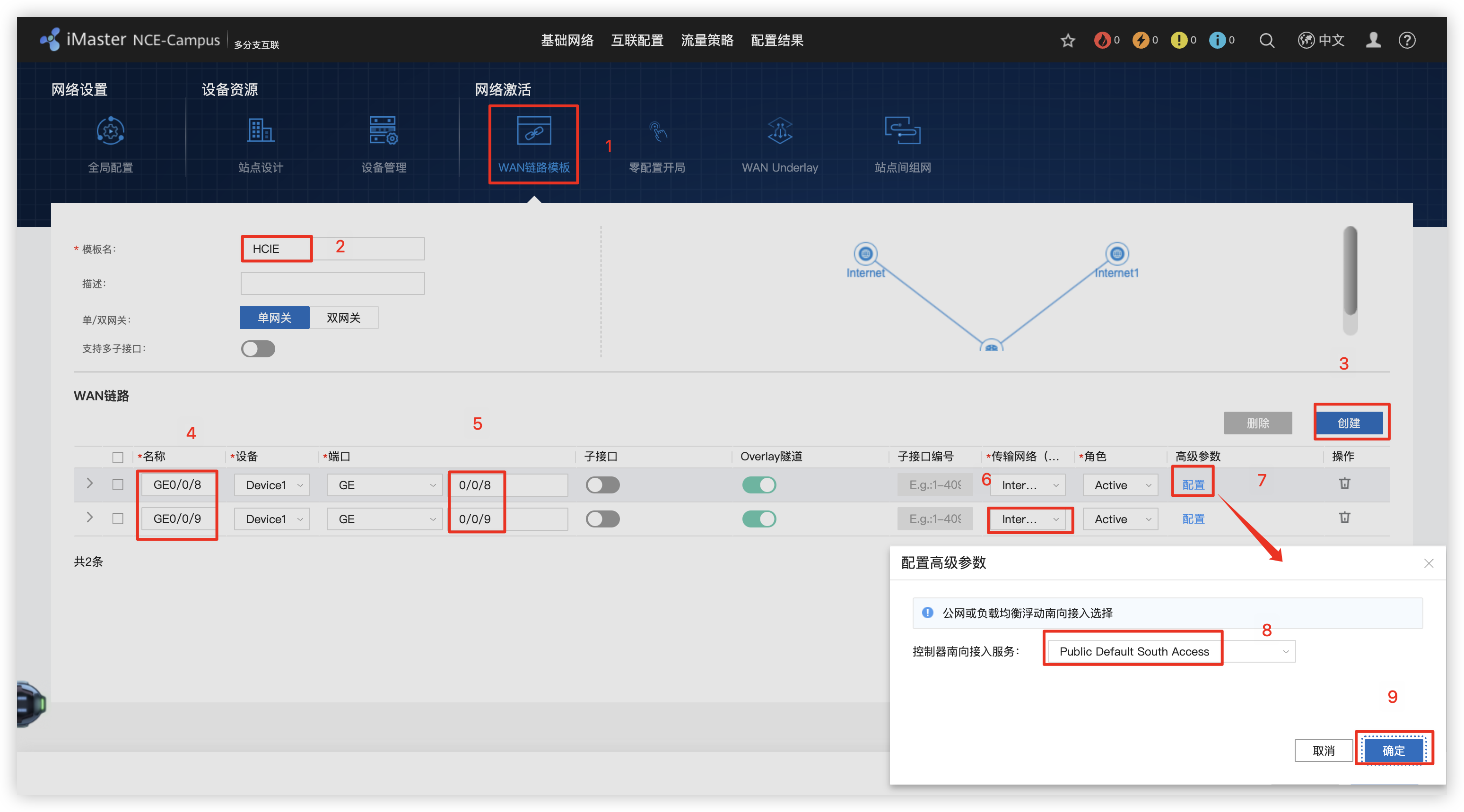Toggle the 支持多子接口 switch

258,348
